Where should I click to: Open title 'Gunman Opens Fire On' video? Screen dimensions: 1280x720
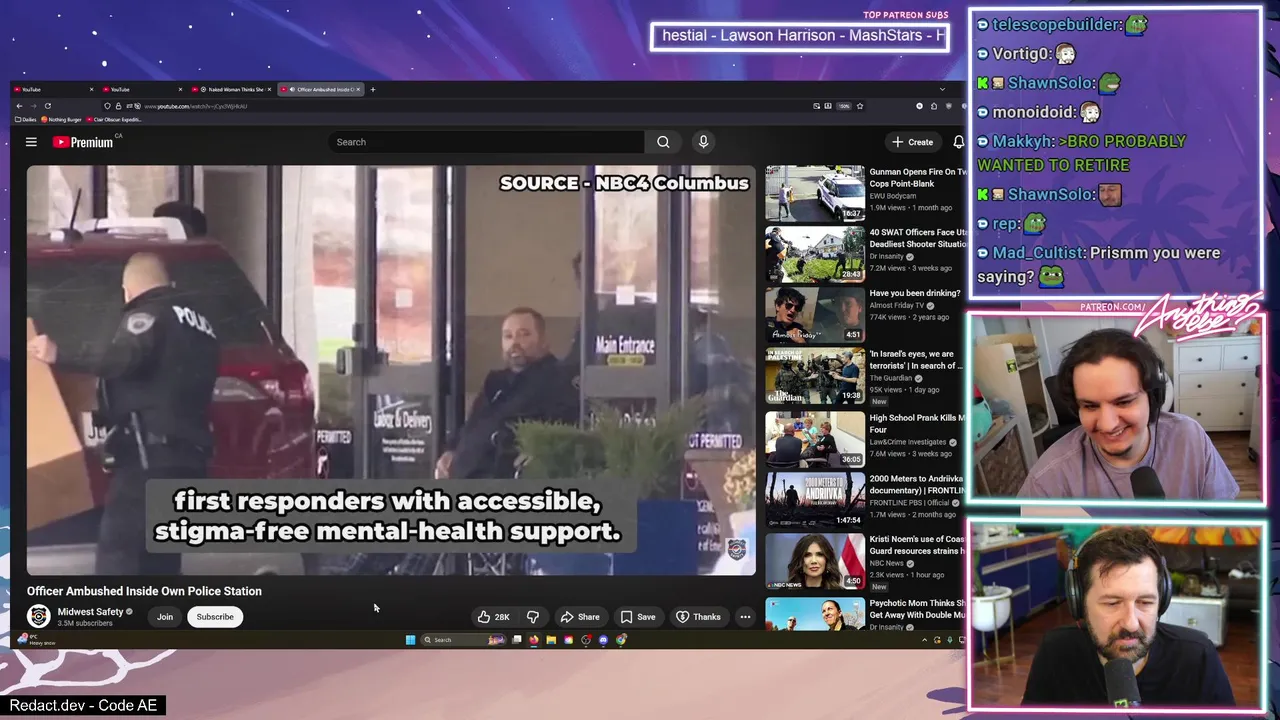918,178
